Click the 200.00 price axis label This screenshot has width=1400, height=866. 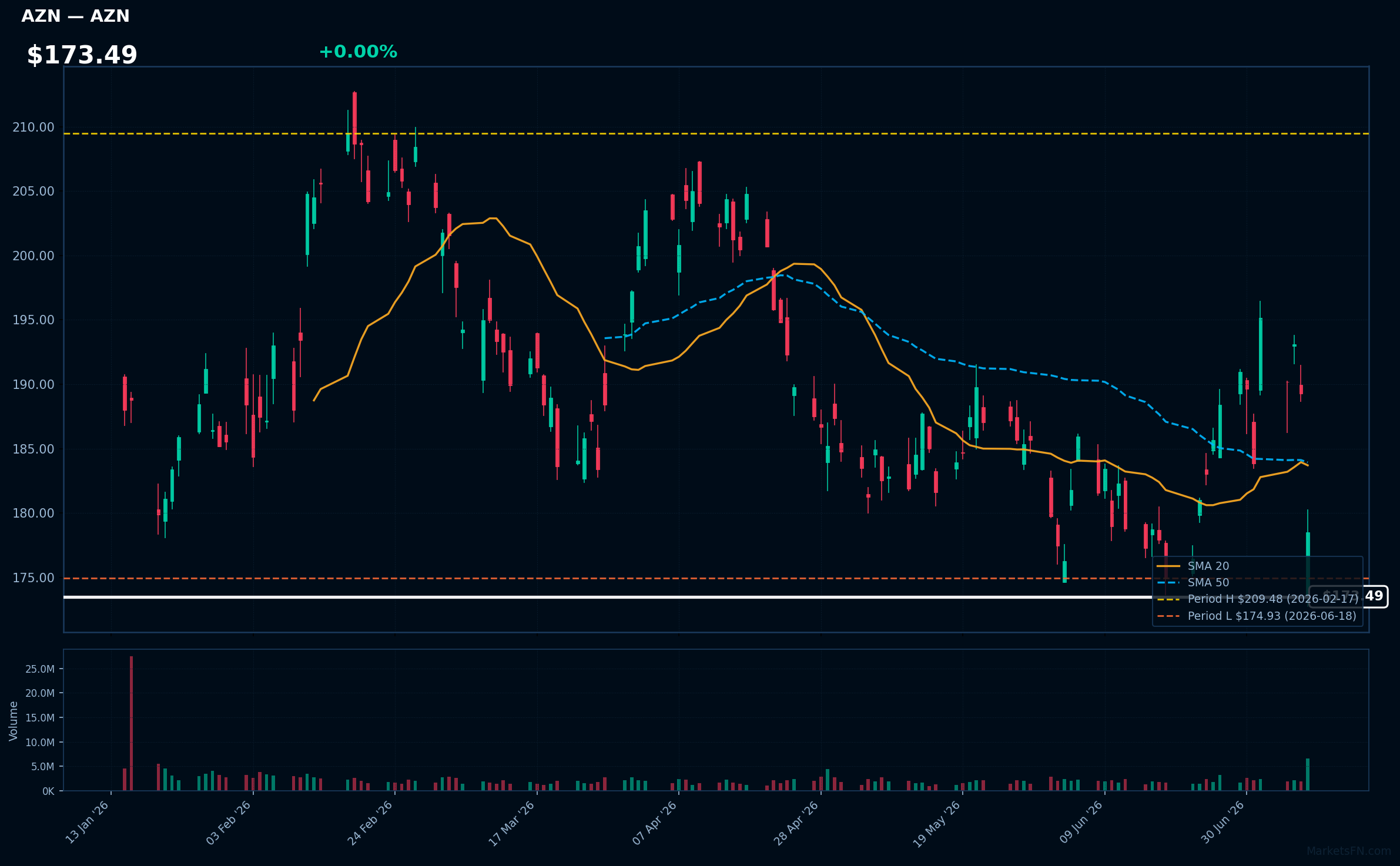[x=33, y=256]
